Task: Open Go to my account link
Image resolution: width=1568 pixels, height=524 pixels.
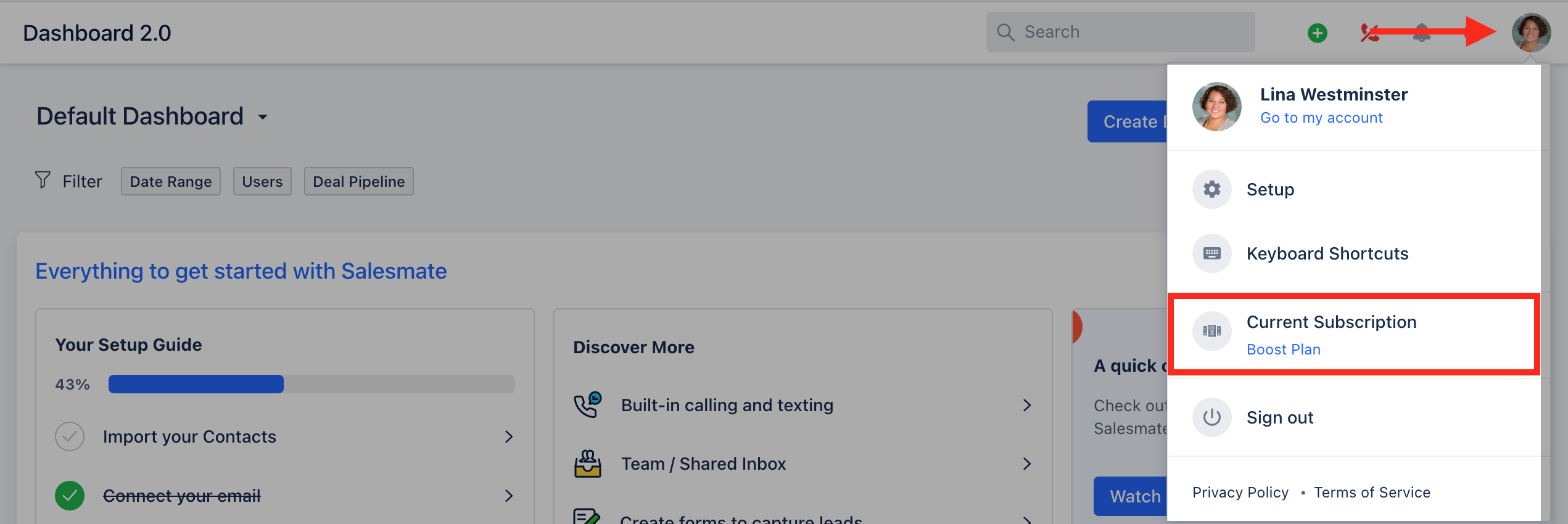Action: click(x=1321, y=118)
